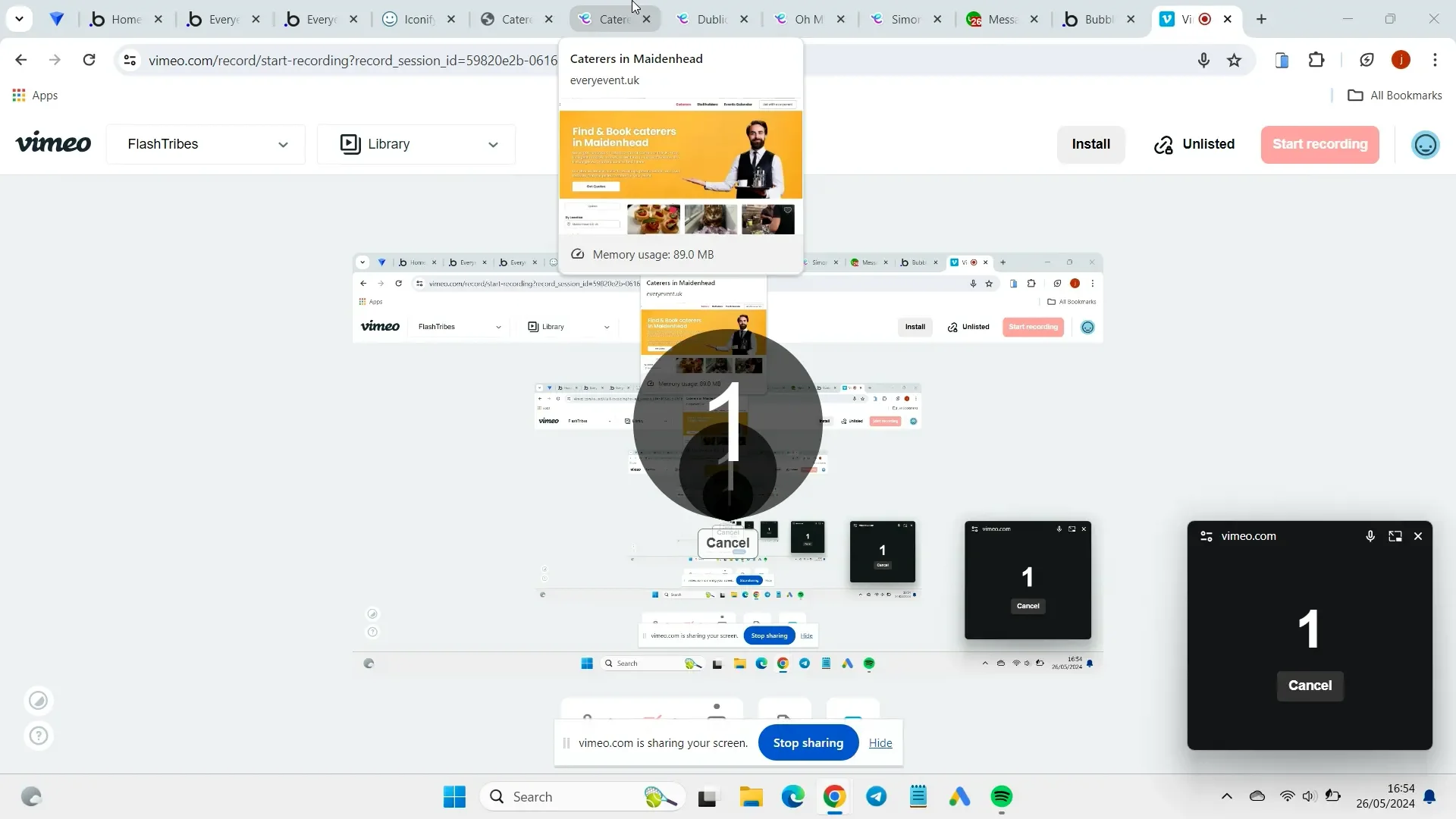This screenshot has width=1456, height=819.
Task: Open Telegram from the taskbar
Action: 876,797
